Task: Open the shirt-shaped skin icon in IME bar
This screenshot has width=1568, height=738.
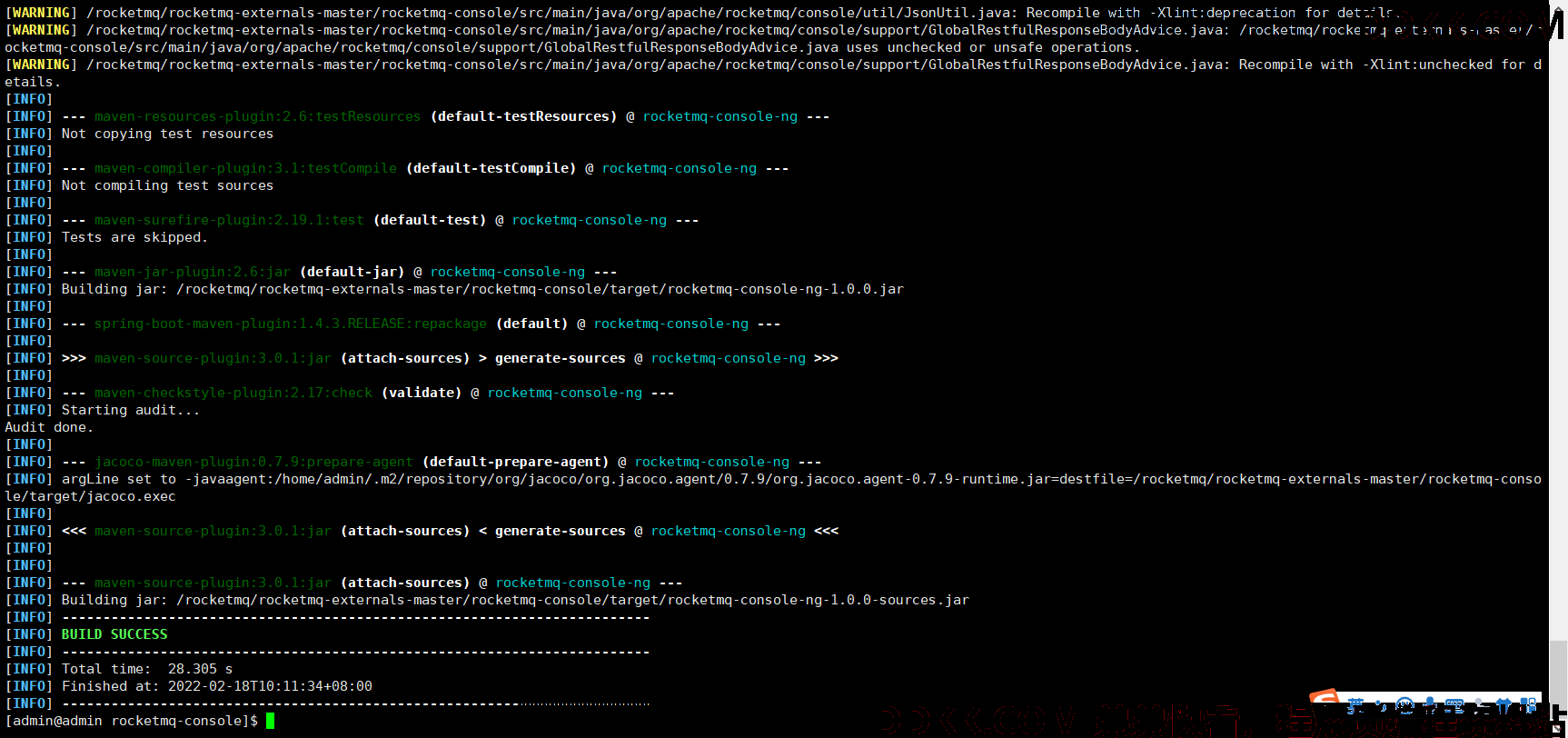Action: click(x=1503, y=705)
